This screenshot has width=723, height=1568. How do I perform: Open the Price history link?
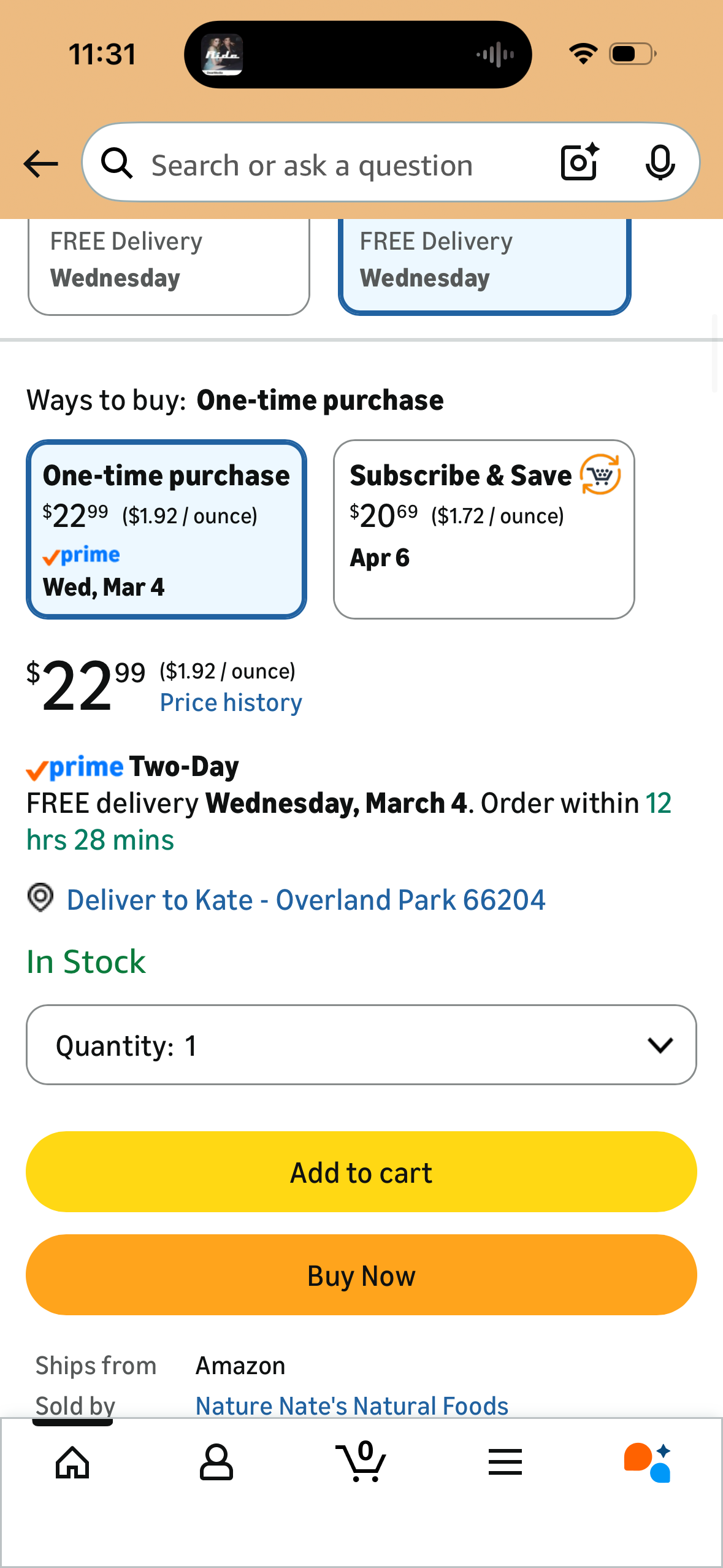231,703
